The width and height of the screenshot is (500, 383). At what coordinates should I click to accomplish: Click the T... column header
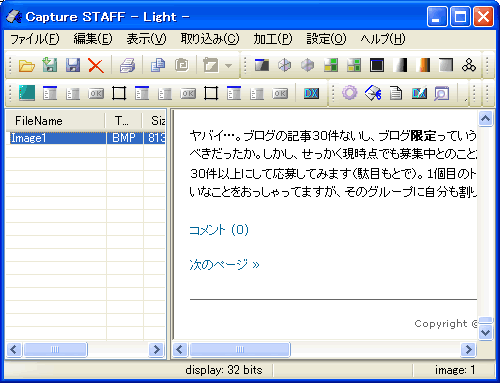tap(124, 121)
